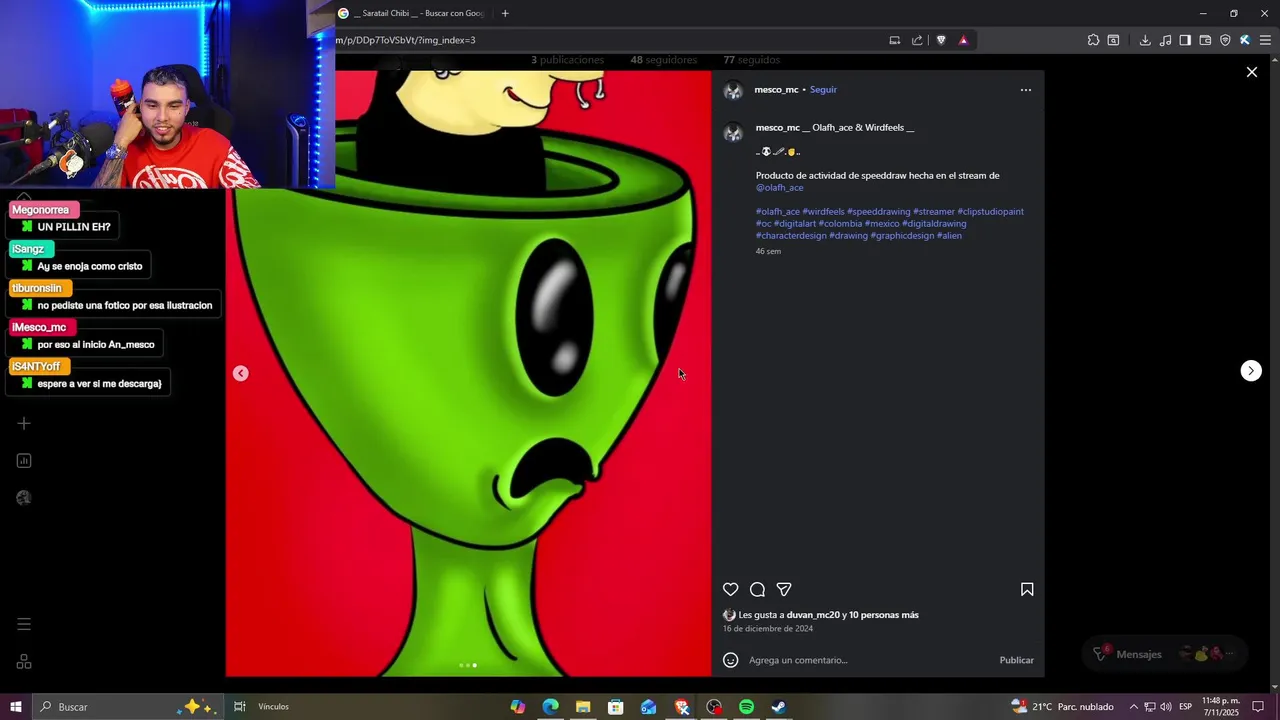Open the Windows notification center
This screenshot has width=1280, height=720.
click(x=1259, y=707)
